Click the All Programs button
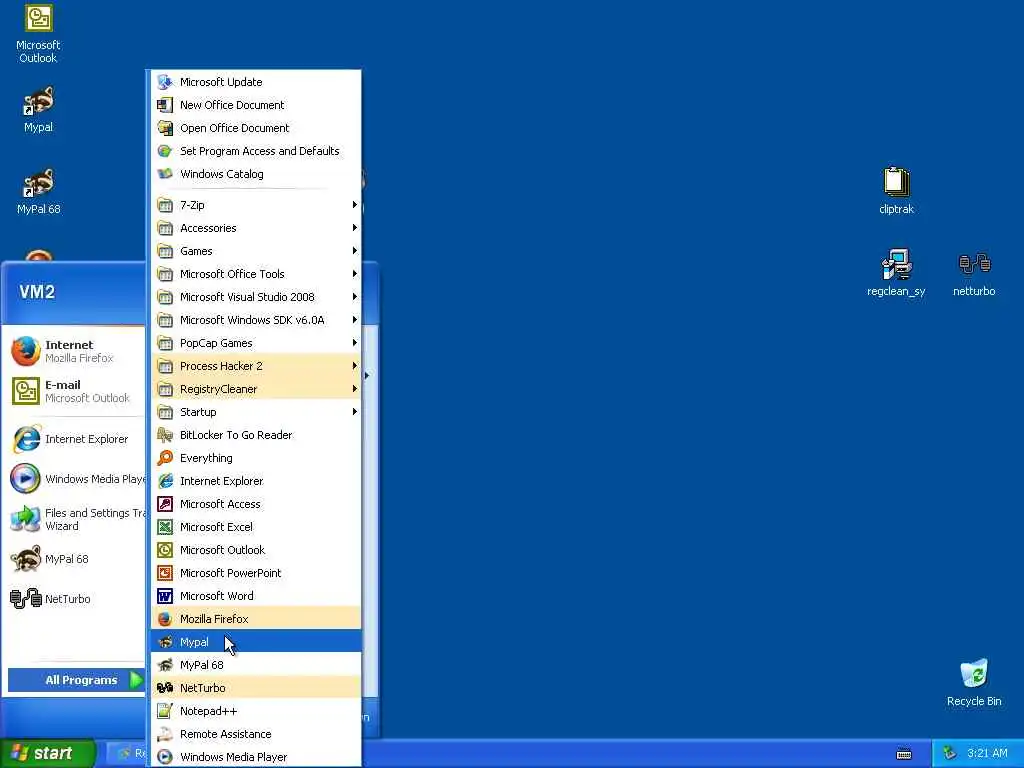This screenshot has width=1024, height=768. (x=76, y=680)
